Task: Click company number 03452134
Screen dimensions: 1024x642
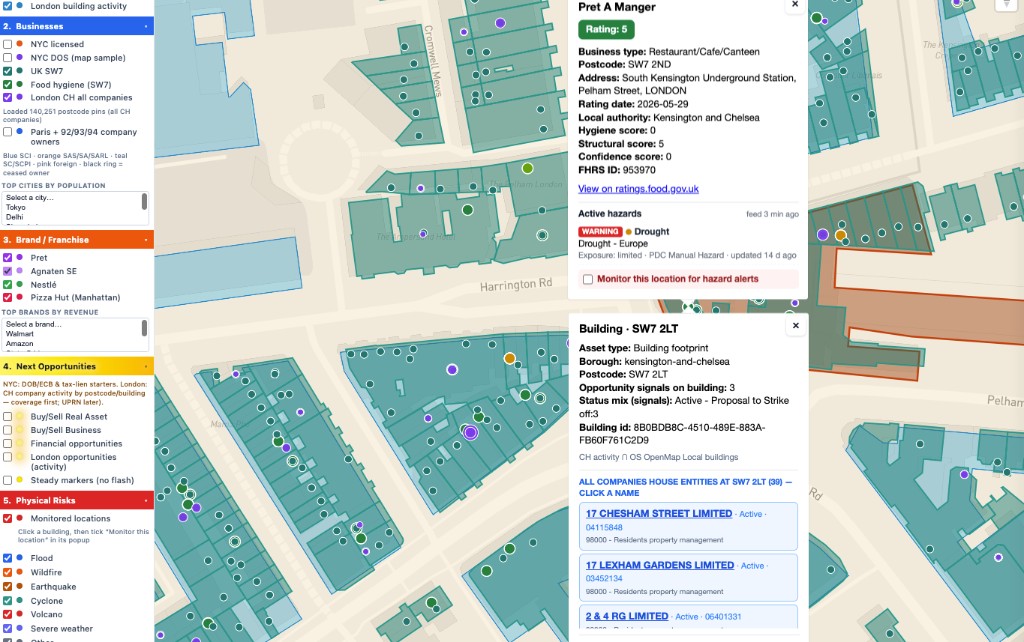Action: tap(604, 578)
